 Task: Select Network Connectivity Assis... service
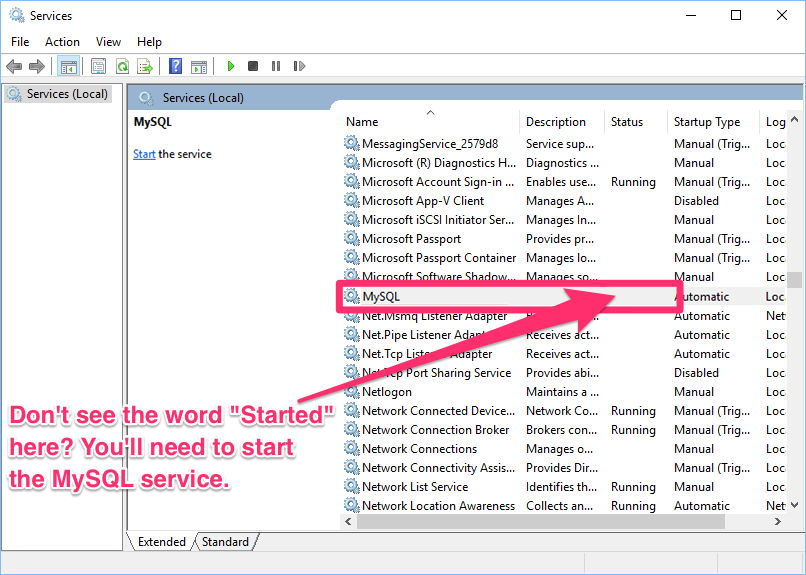click(x=438, y=468)
